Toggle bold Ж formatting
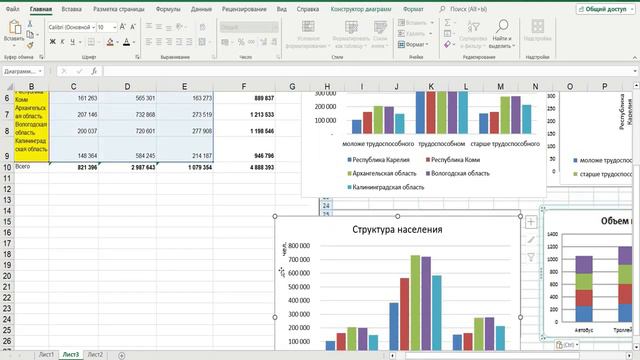 [x=52, y=42]
